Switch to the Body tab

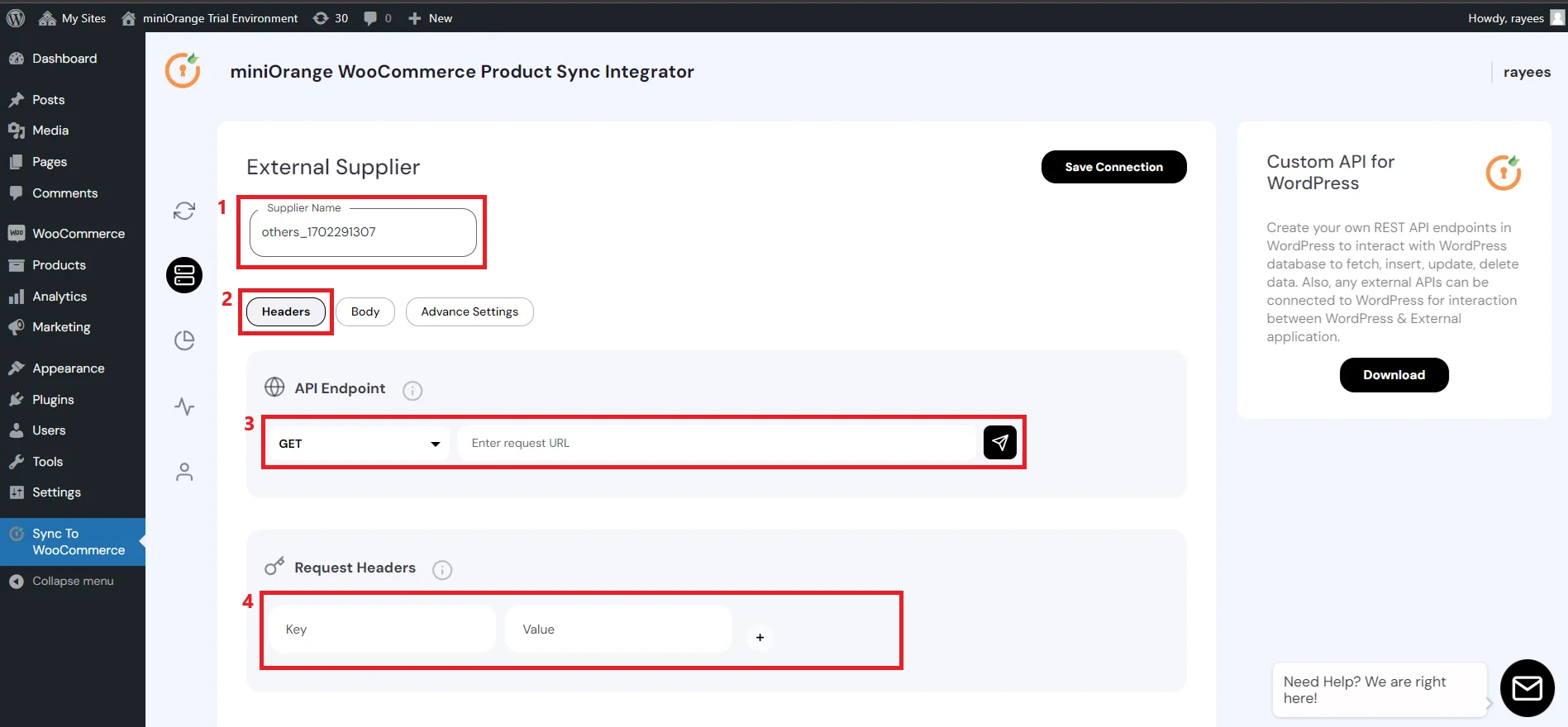click(365, 311)
